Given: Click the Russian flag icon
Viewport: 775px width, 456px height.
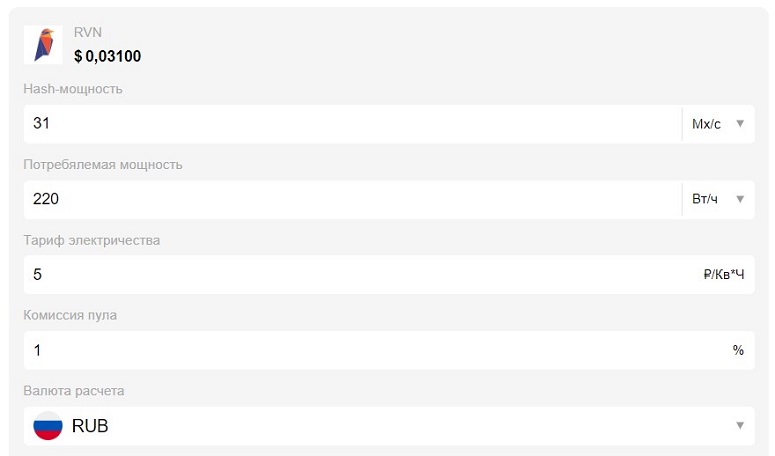Looking at the screenshot, I should 48,426.
